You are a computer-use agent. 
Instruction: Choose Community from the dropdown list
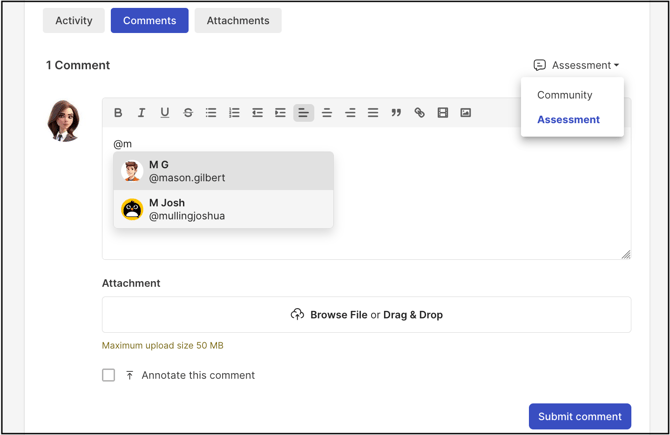coord(564,95)
